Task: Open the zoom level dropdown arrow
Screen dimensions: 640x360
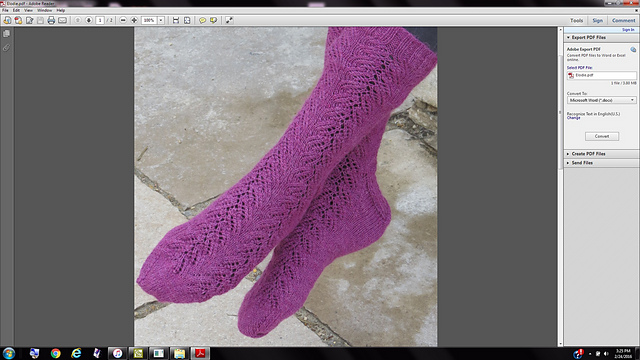Action: (161, 20)
